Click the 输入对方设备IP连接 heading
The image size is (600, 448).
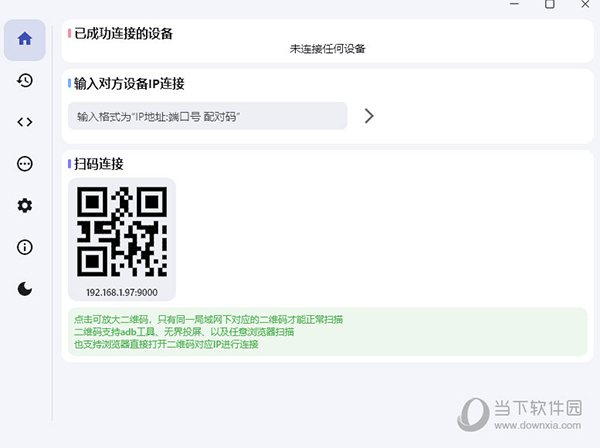point(129,83)
